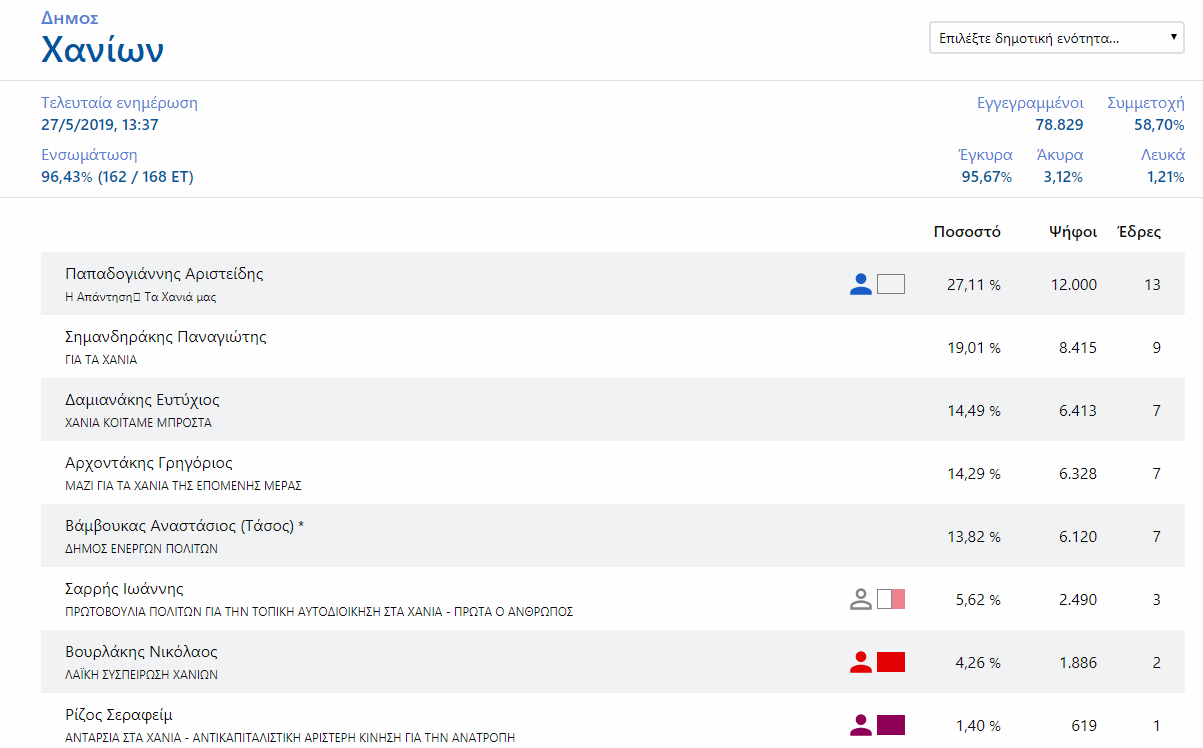The width and height of the screenshot is (1203, 748).
Task: Click the 12.000 votes value
Action: tap(1074, 285)
